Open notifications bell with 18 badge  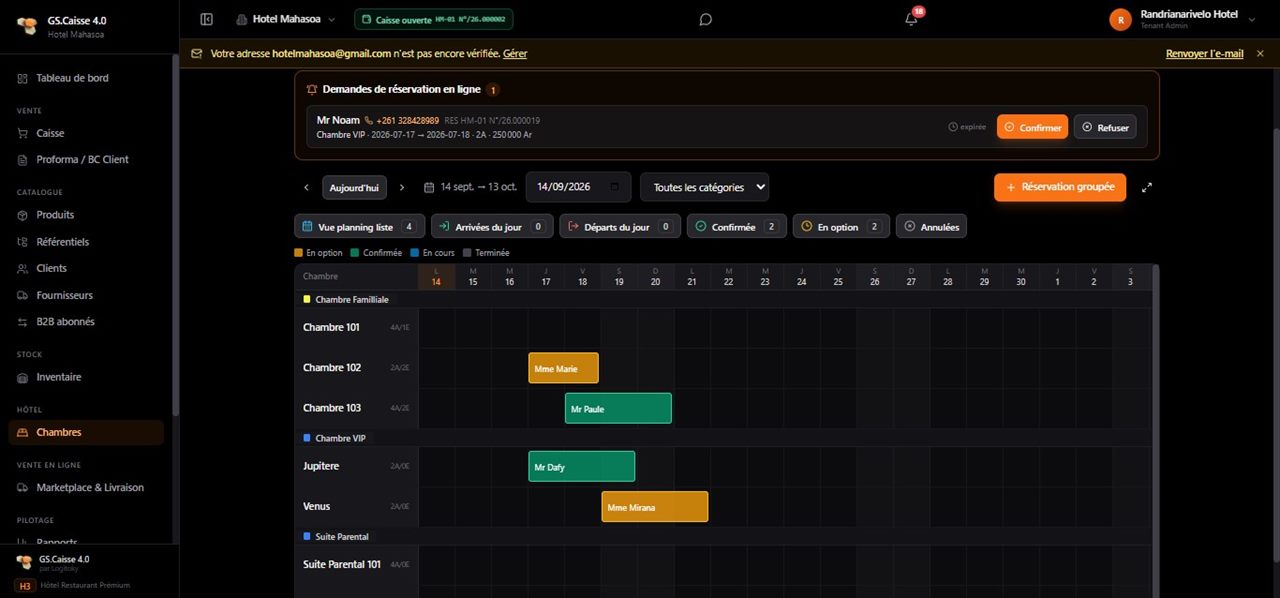click(x=911, y=19)
